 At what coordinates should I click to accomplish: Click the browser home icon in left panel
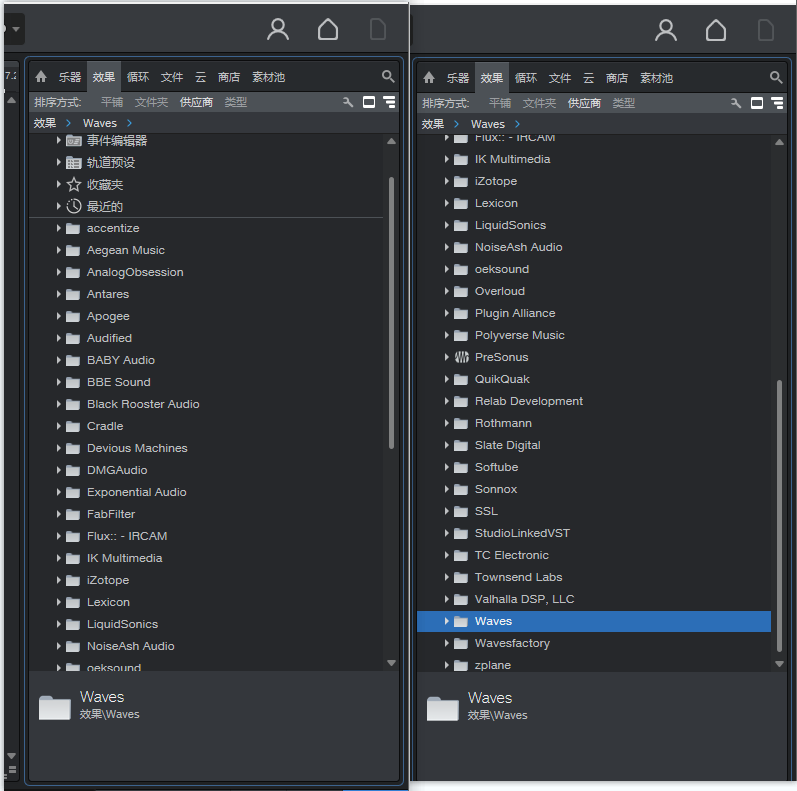(41, 77)
